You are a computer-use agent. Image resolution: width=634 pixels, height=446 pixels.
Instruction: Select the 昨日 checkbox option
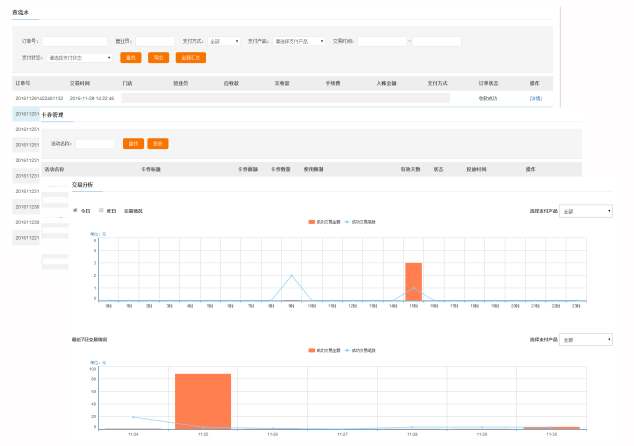101,211
